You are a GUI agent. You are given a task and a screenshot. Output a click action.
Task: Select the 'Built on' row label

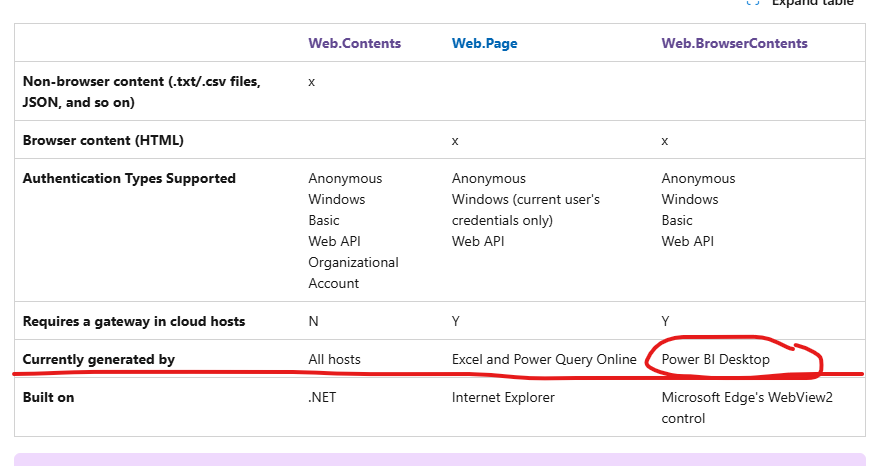(x=48, y=397)
